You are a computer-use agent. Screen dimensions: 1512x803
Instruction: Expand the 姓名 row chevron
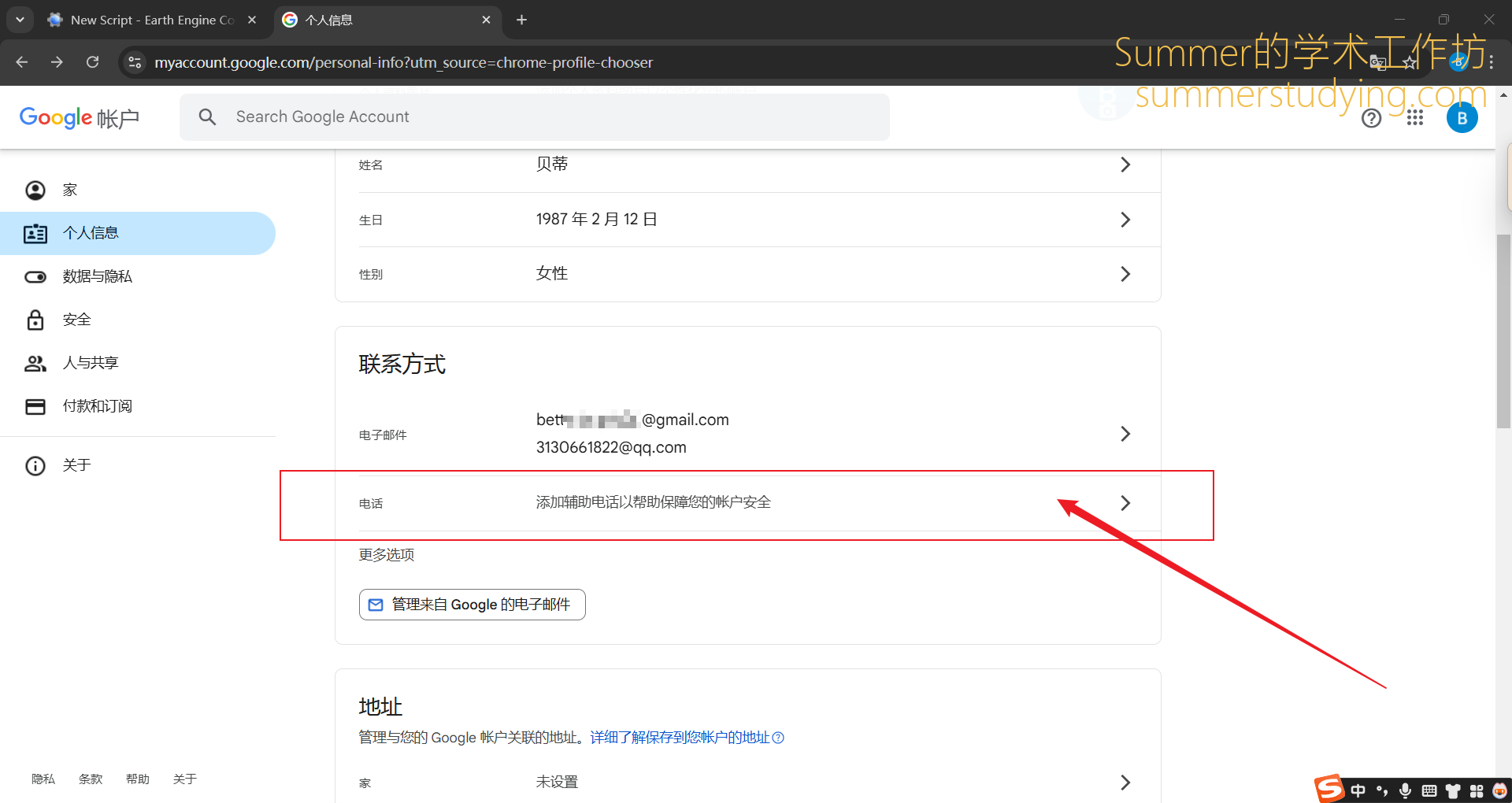point(1125,165)
